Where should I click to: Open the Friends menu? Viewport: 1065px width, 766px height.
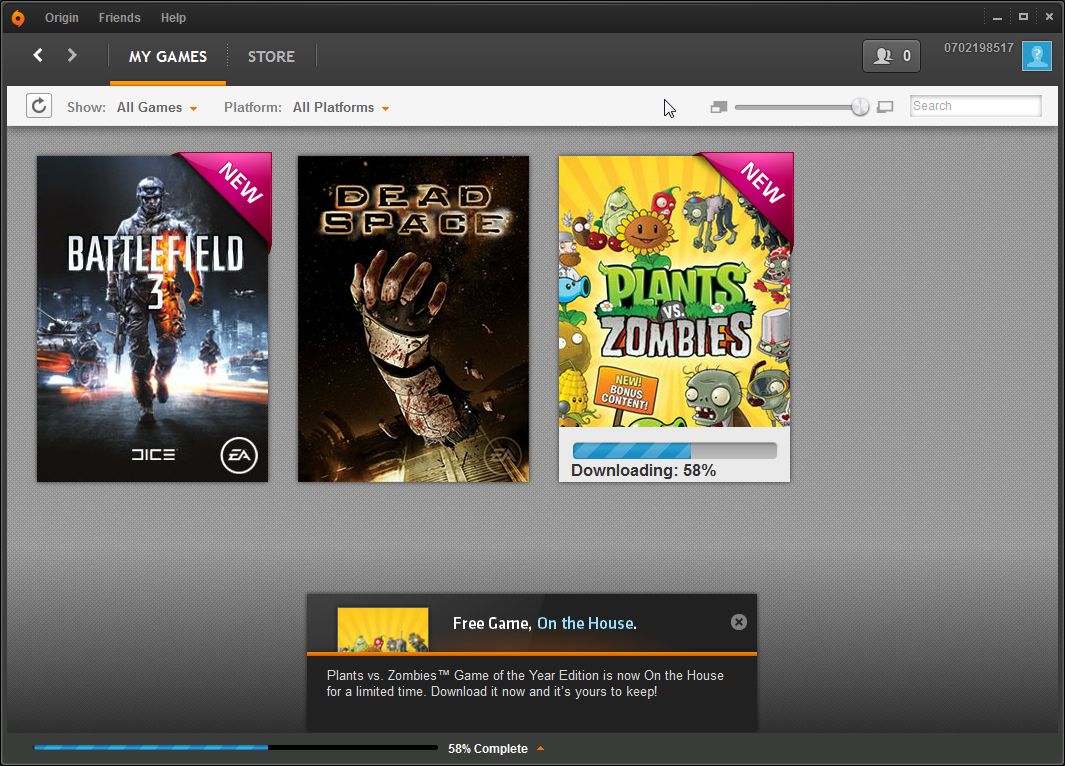coord(120,18)
